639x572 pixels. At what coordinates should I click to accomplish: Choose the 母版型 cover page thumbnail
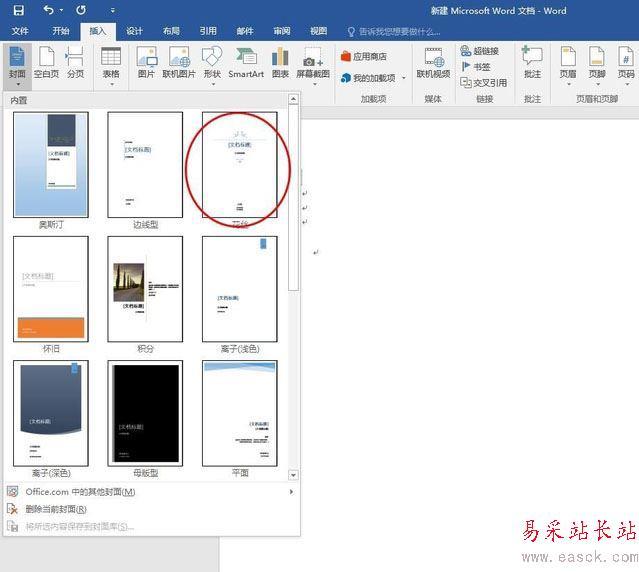tap(145, 413)
